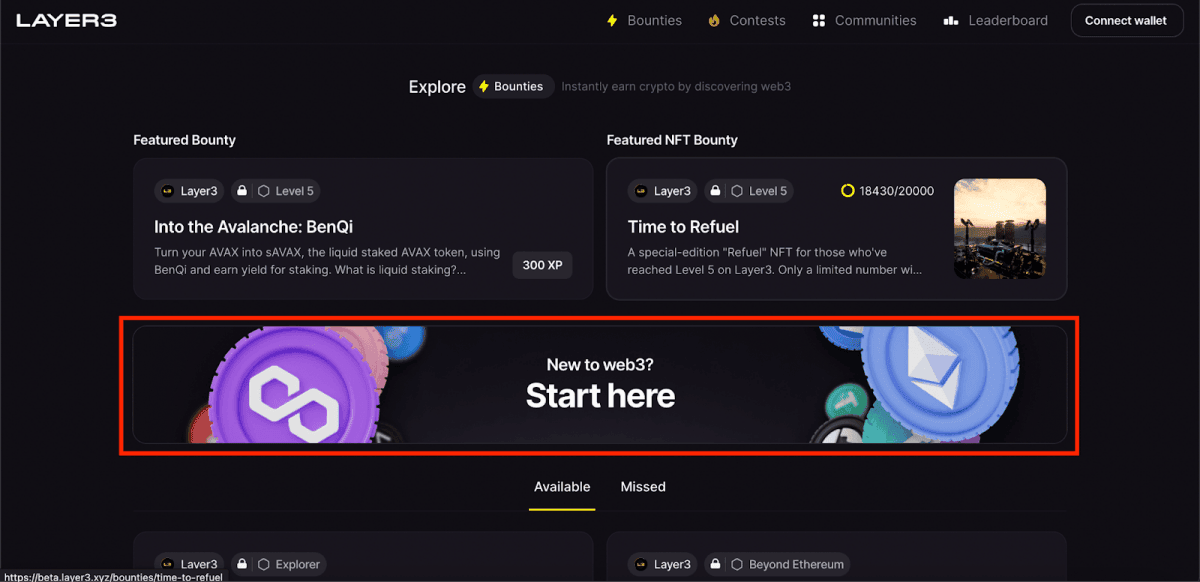Click the lock icon on BenQi bounty card
The width and height of the screenshot is (1200, 582).
[x=241, y=190]
